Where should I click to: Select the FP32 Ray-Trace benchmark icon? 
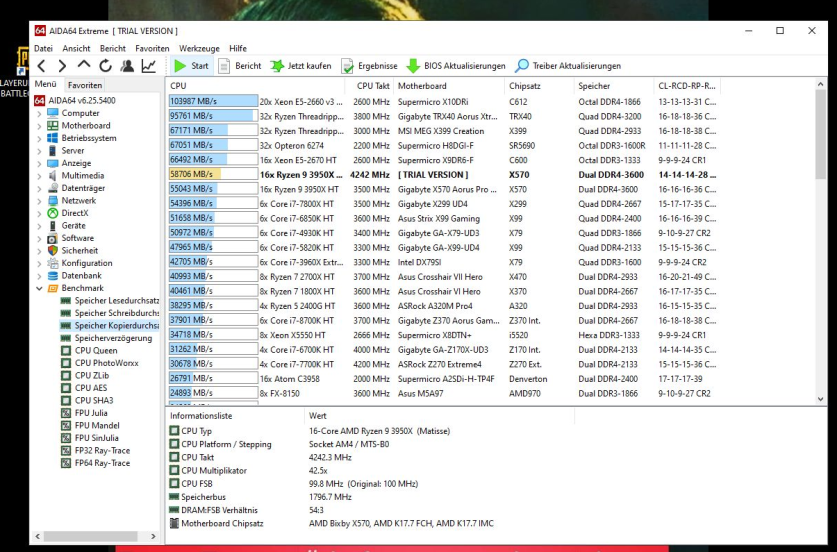[66, 451]
